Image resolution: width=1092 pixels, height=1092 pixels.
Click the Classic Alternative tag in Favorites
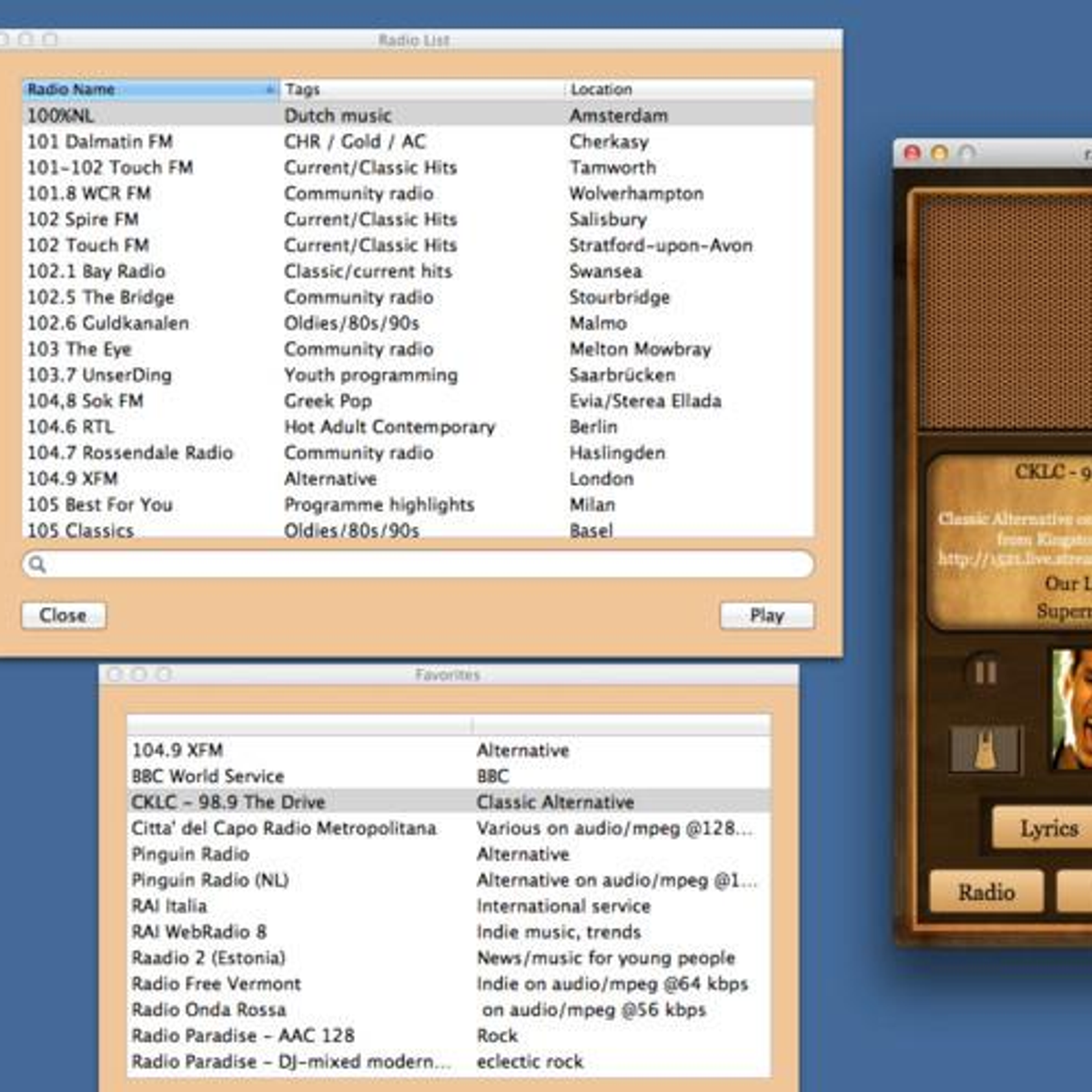(x=555, y=802)
